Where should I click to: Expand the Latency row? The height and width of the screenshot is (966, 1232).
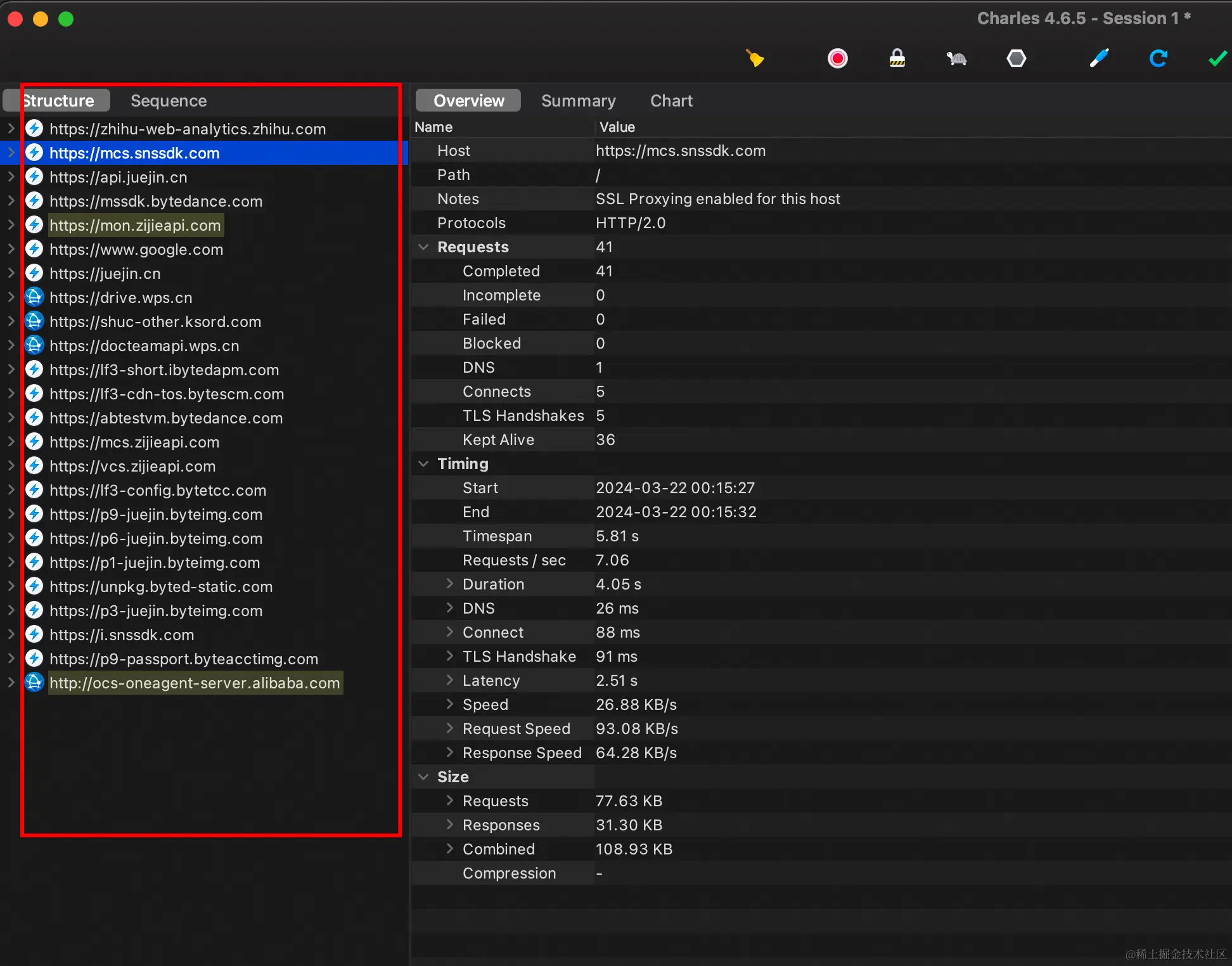point(449,680)
